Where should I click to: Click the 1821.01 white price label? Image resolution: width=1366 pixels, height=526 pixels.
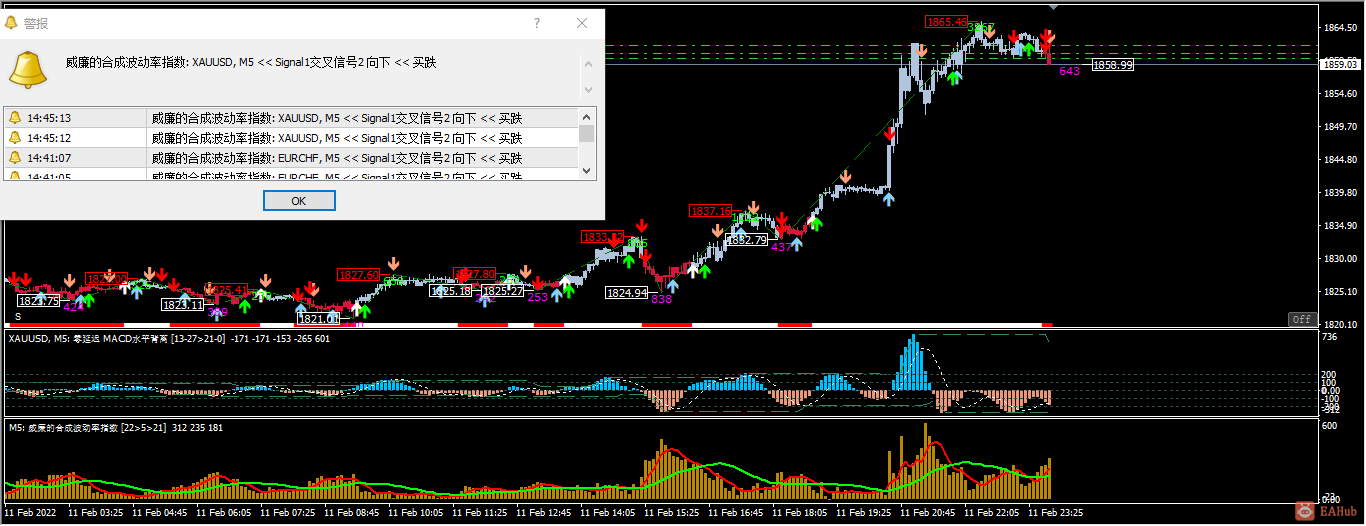(x=319, y=319)
